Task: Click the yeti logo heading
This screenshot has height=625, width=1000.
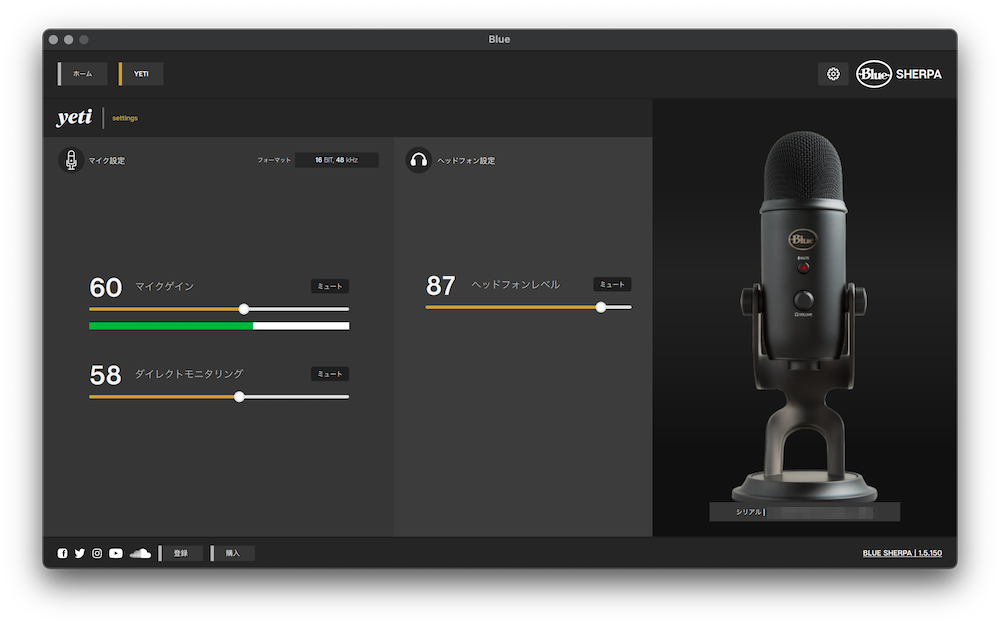Action: [x=74, y=117]
